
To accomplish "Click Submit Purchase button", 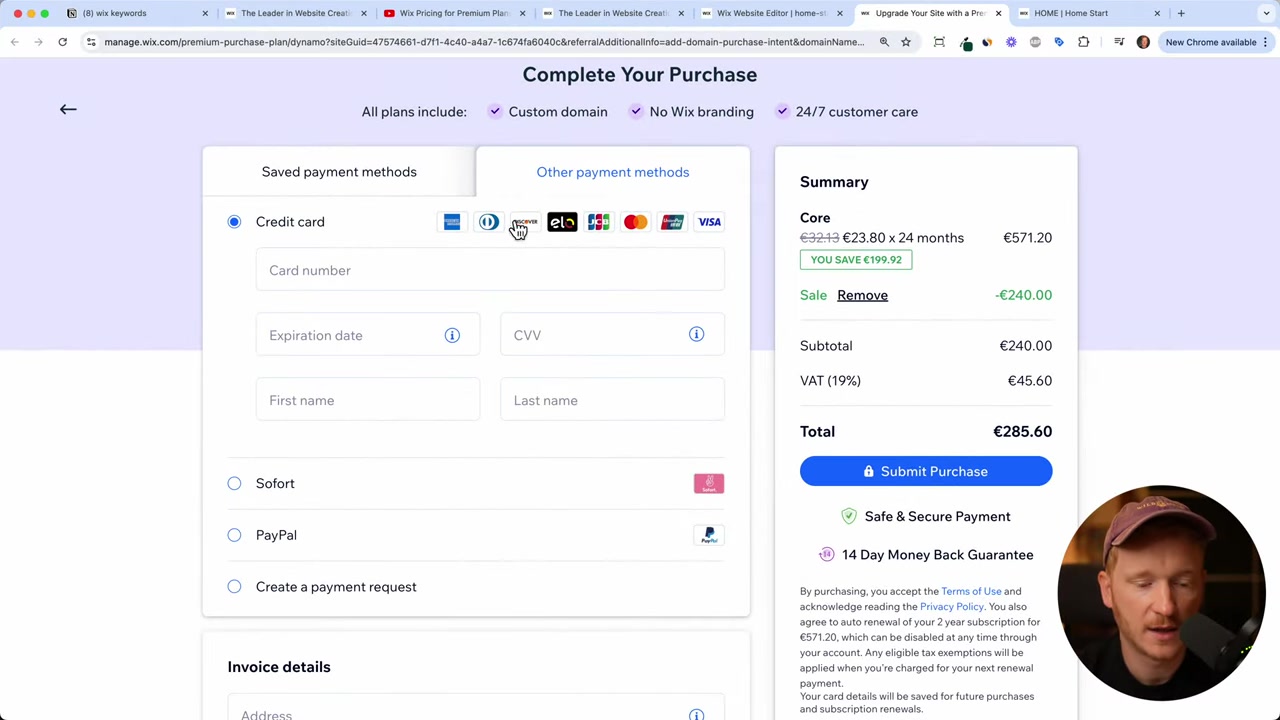I will coord(926,472).
